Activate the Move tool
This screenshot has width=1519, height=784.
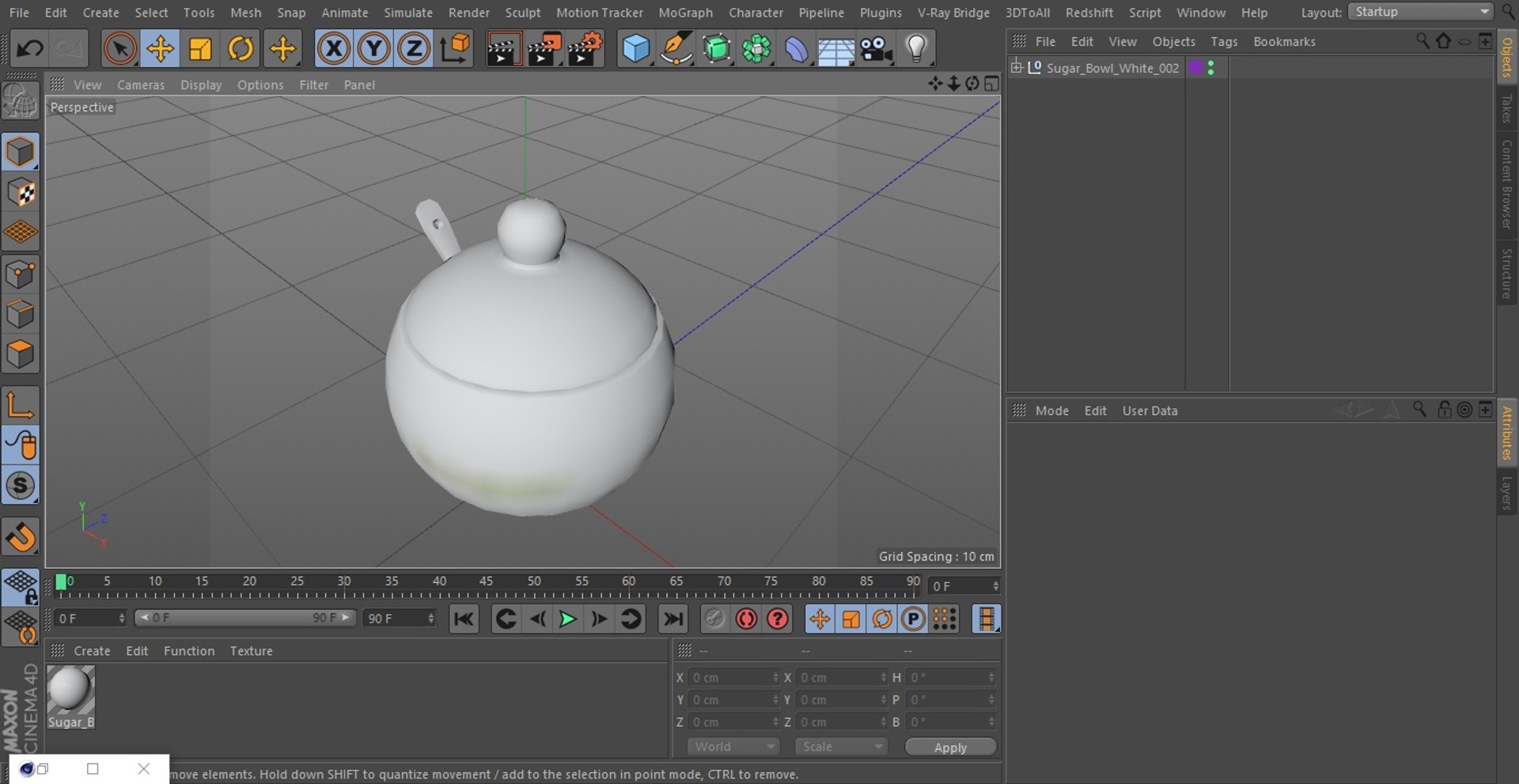160,49
